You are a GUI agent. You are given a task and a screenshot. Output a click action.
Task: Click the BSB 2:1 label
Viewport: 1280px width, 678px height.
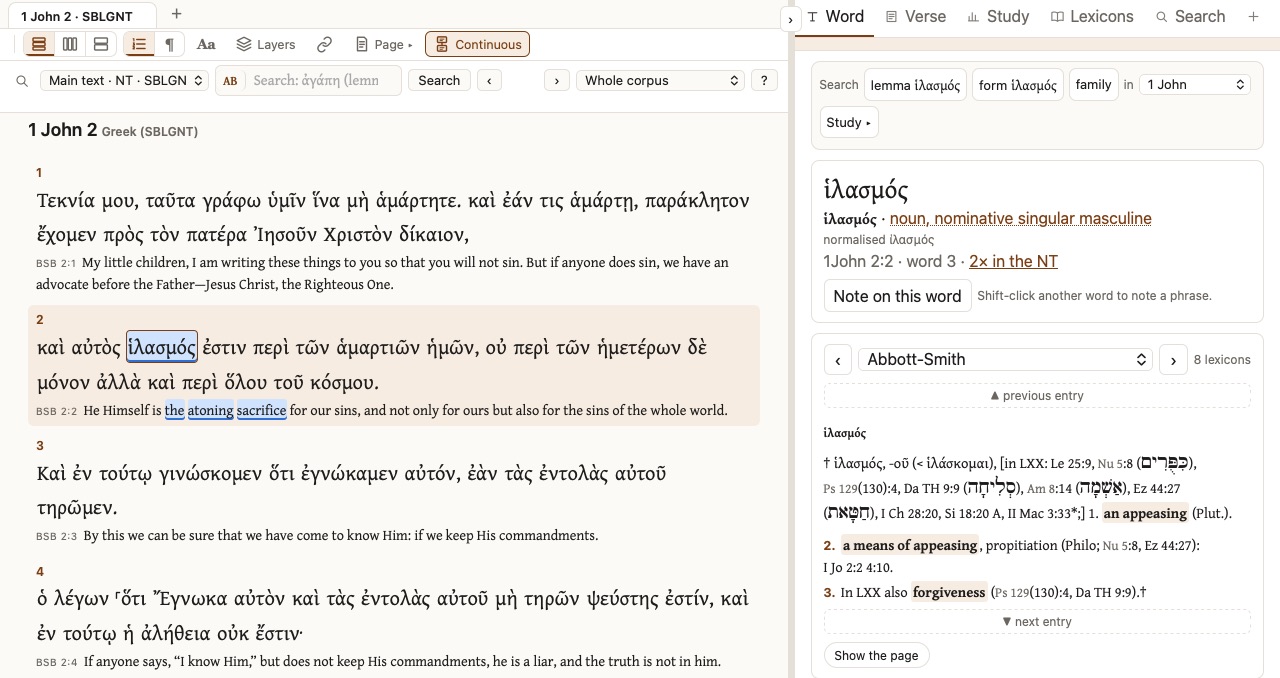pyautogui.click(x=56, y=263)
